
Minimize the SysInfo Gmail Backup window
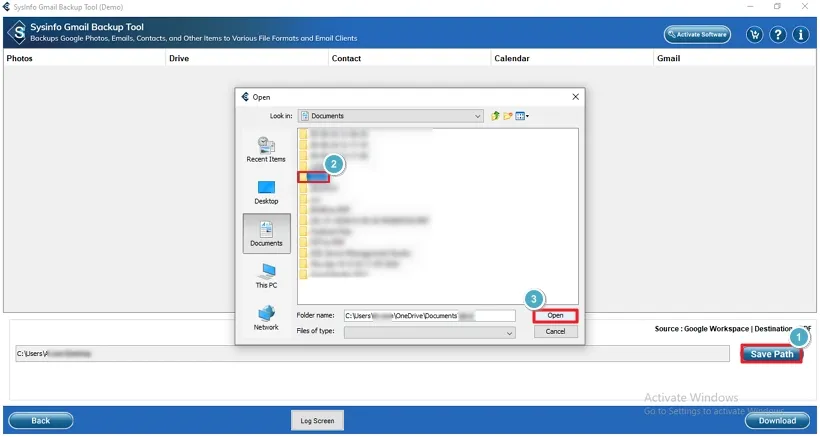pyautogui.click(x=751, y=6)
